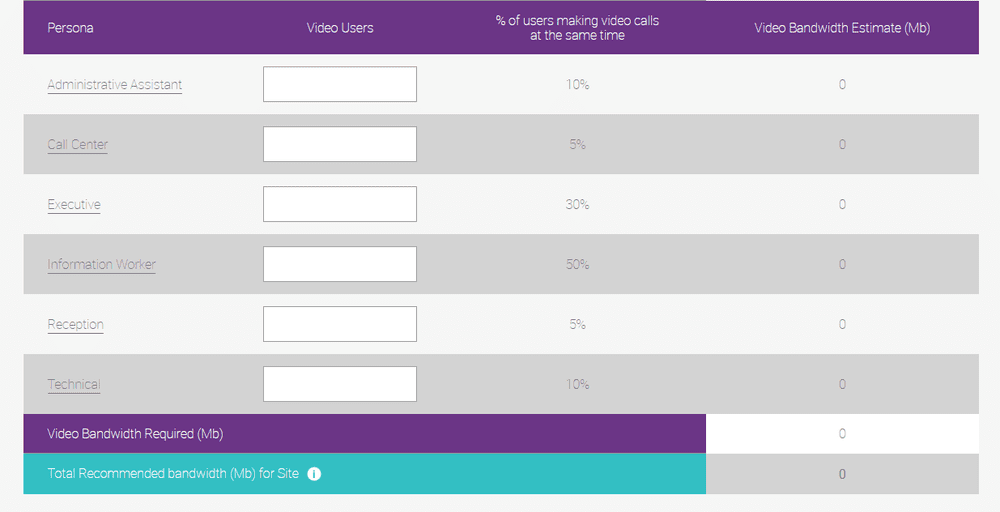Click the Video Users column header

coord(340,28)
